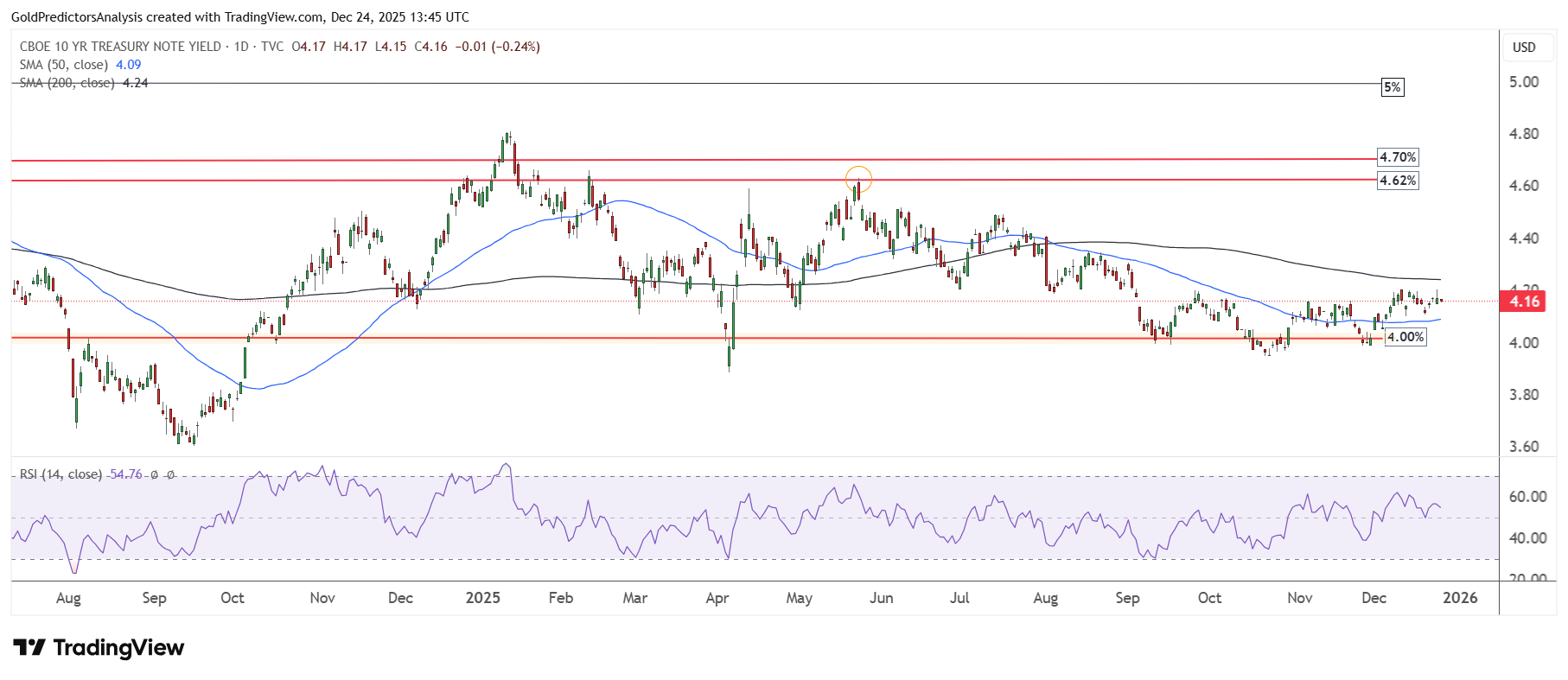Click the −0.01 (−0.24%) change value
This screenshot has width=1568, height=680.
pos(498,47)
